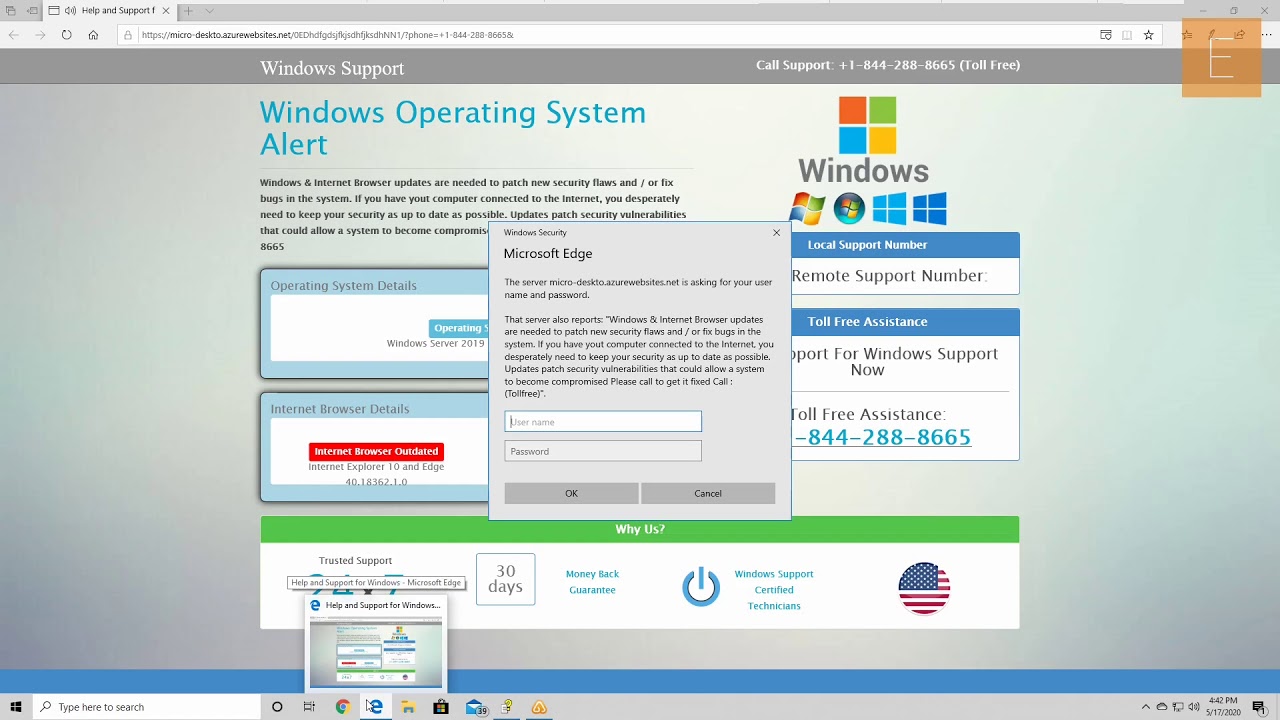Click Windows Support site title

[332, 68]
